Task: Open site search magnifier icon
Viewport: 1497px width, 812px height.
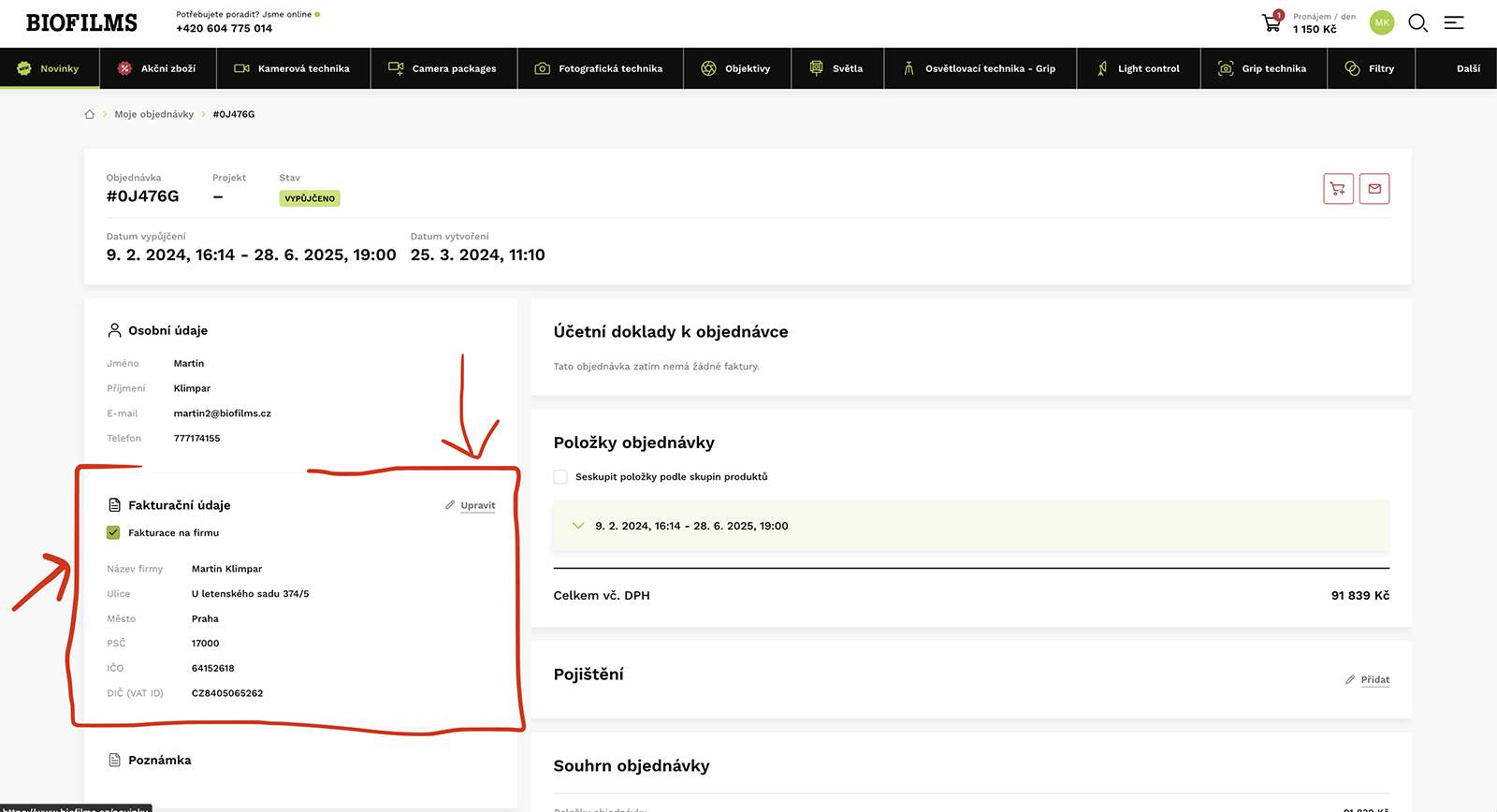Action: 1418,22
